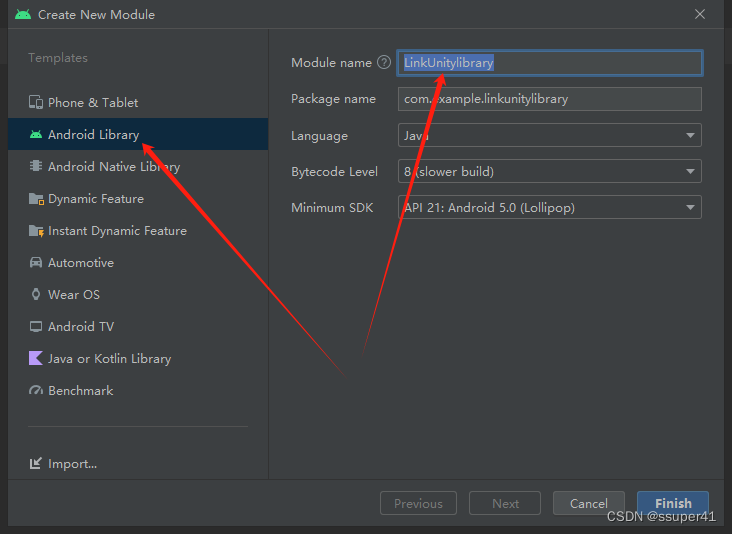
Task: Click the Module name label
Action: tap(331, 63)
